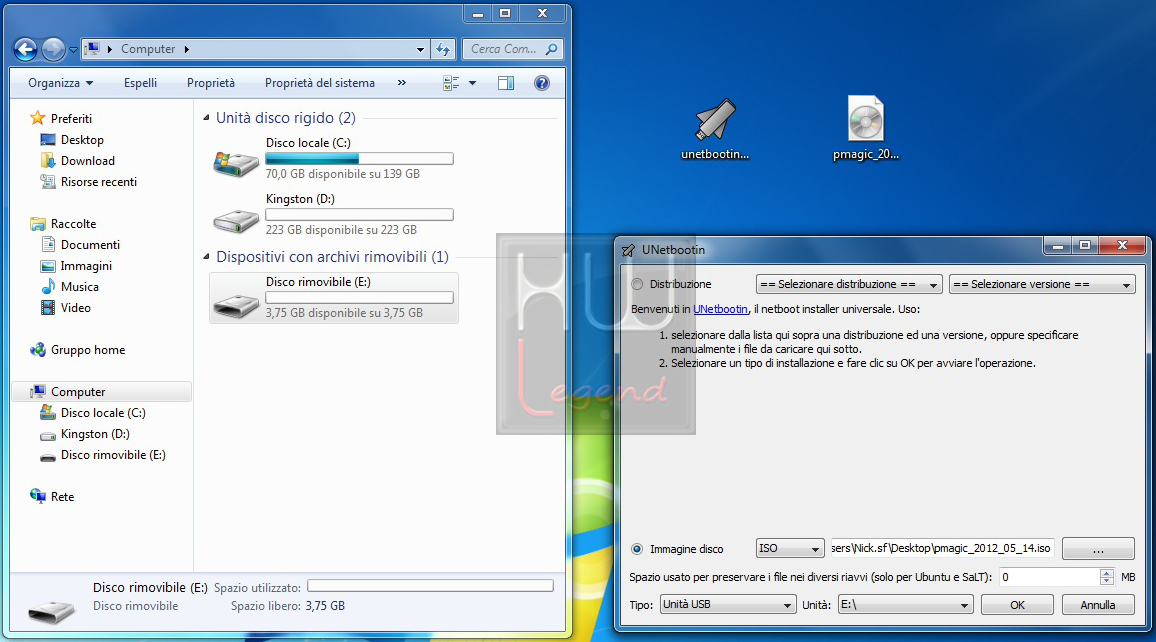Screen dimensions: 1156x642
Task: Select Disco rimovibile (E:) in navigation tree
Action: [x=113, y=456]
